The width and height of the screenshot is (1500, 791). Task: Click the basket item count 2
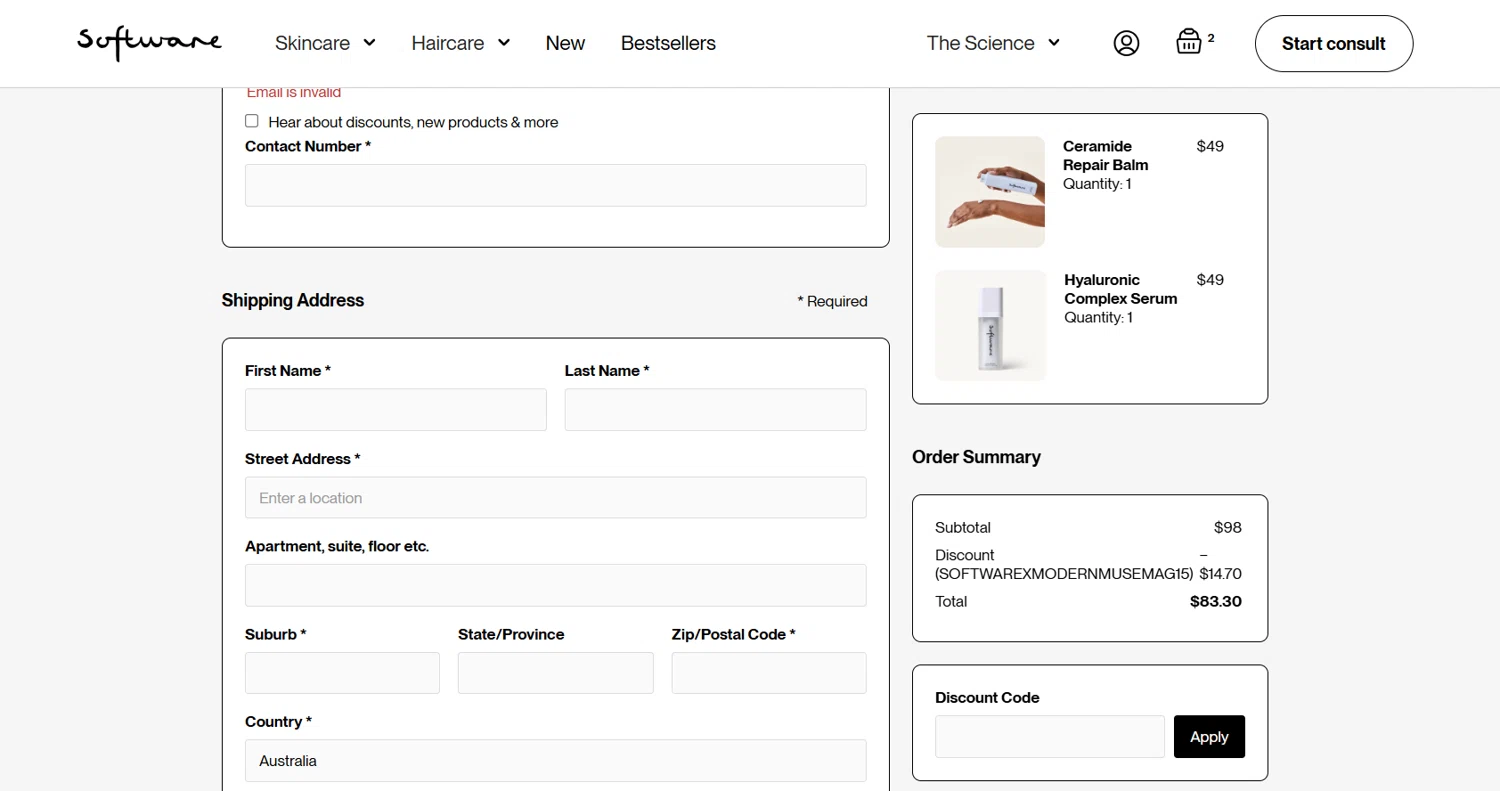[1211, 38]
